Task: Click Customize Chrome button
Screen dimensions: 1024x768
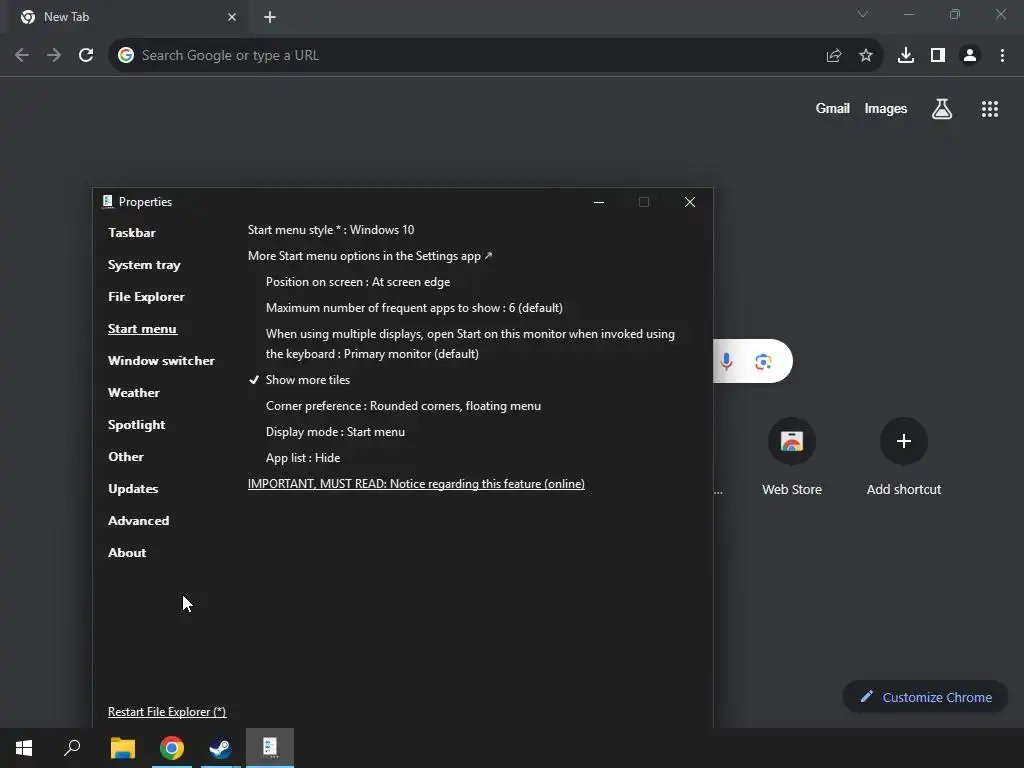Action: pyautogui.click(x=925, y=697)
